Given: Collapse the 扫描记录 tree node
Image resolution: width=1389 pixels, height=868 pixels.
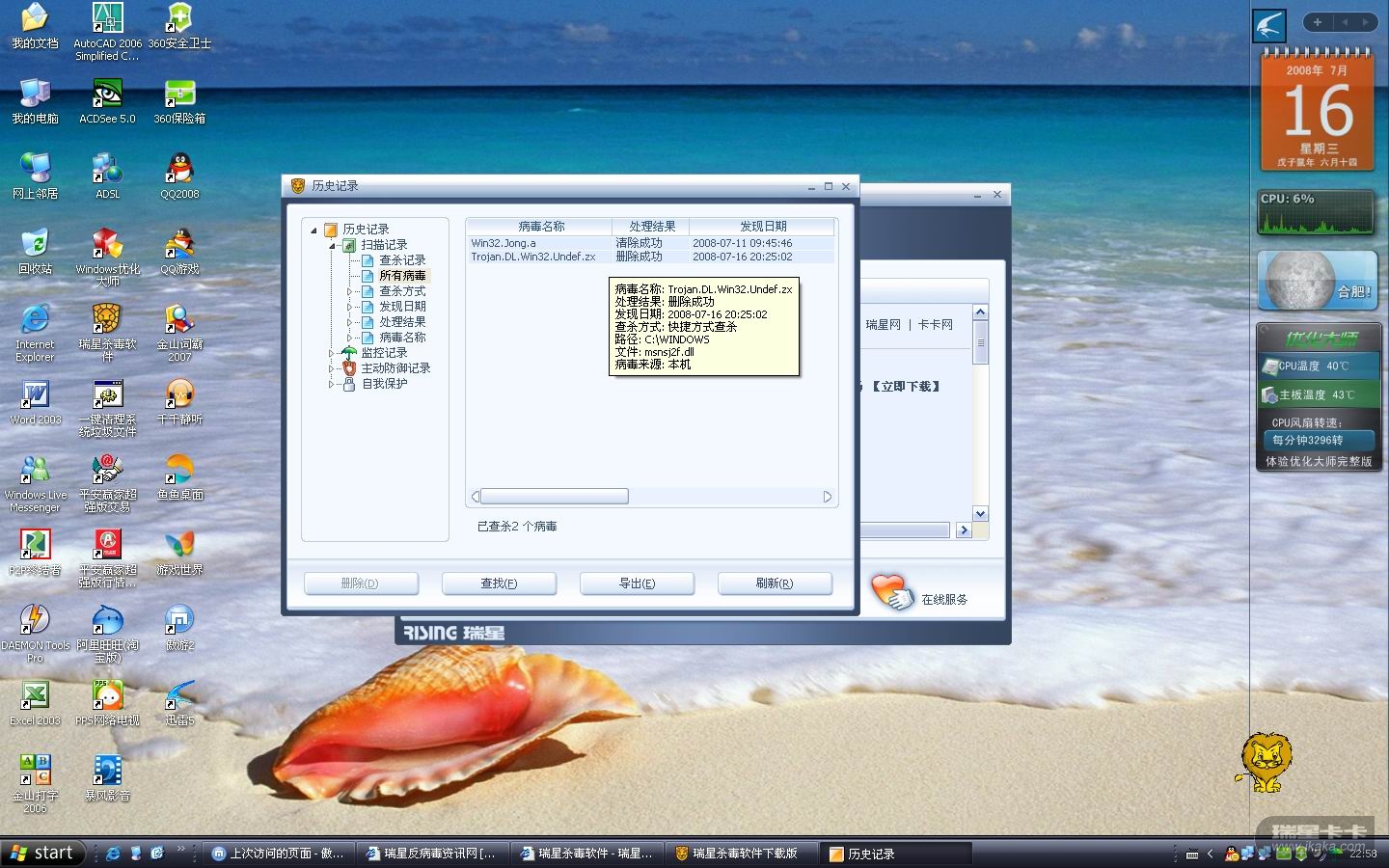Looking at the screenshot, I should 331,245.
